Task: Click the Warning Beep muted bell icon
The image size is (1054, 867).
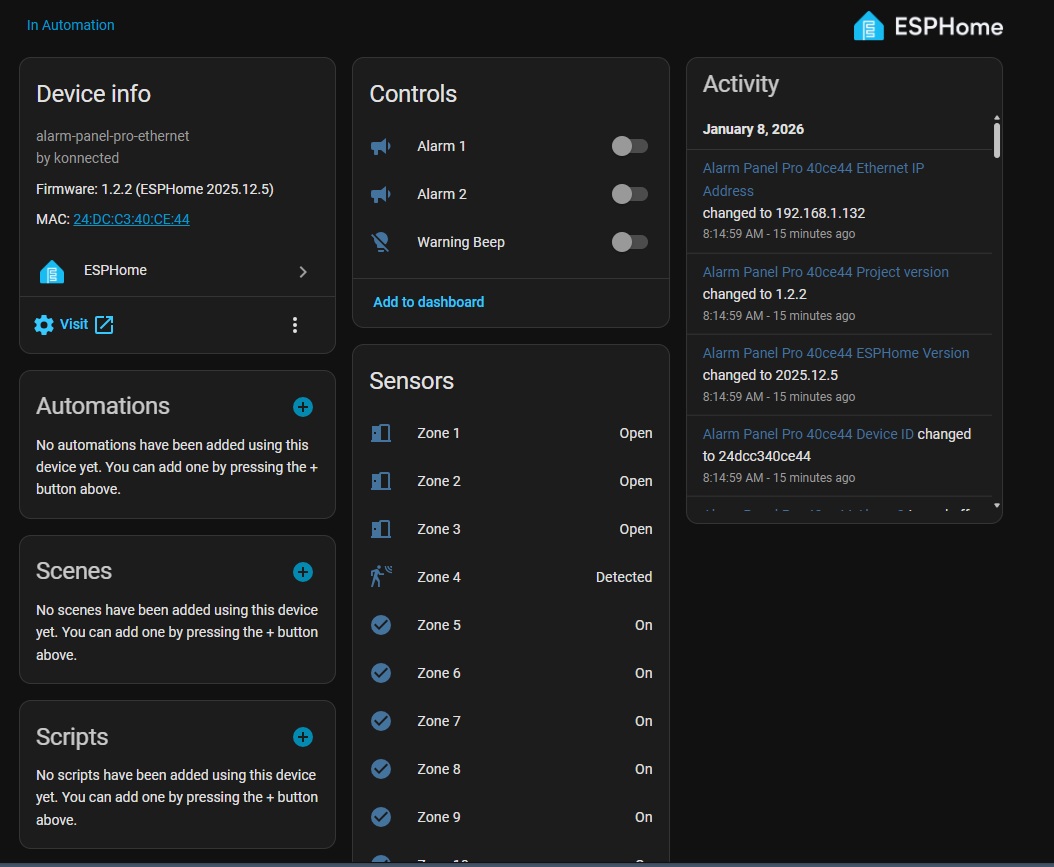Action: pyautogui.click(x=381, y=242)
